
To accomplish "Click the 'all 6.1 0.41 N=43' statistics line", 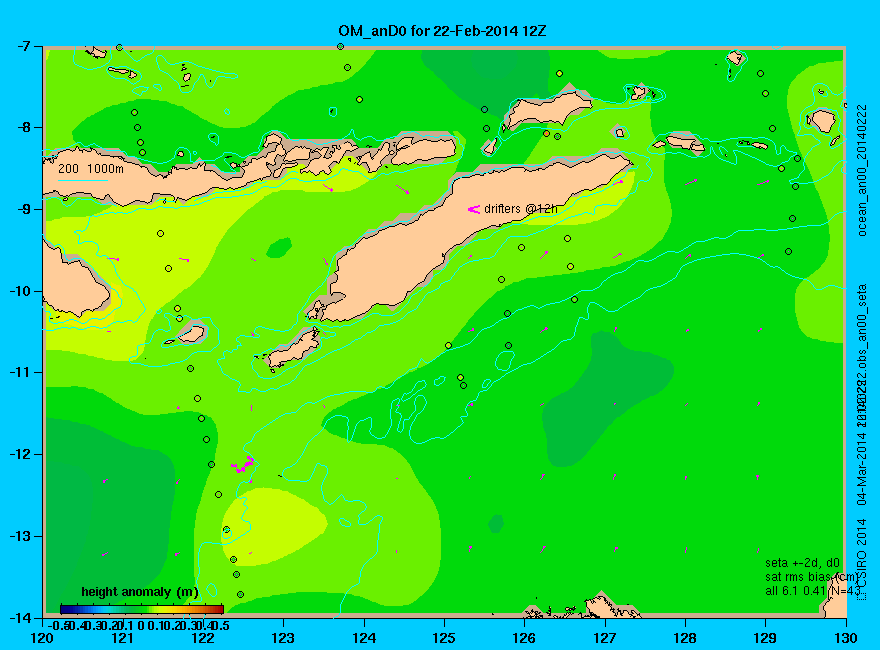I will tap(812, 591).
